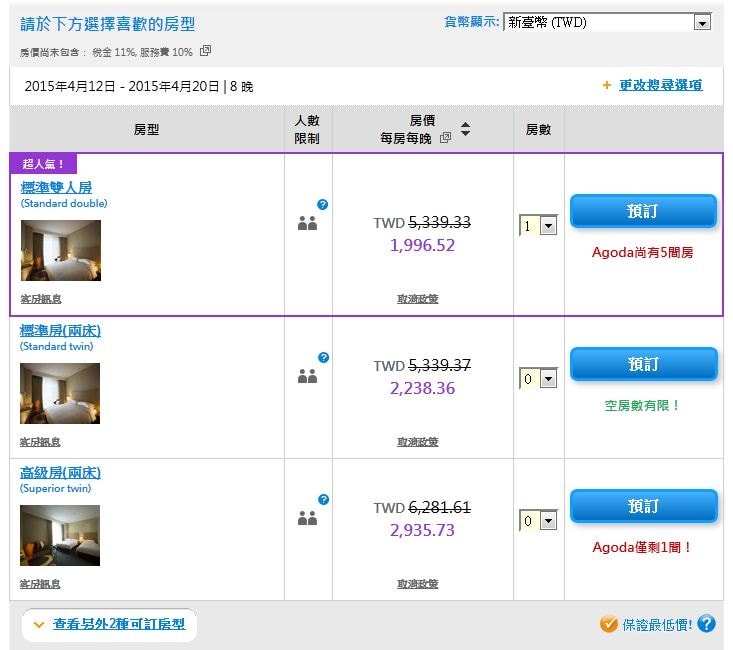
Task: Open room quantity dropdown for Standard twin
Action: tap(538, 379)
